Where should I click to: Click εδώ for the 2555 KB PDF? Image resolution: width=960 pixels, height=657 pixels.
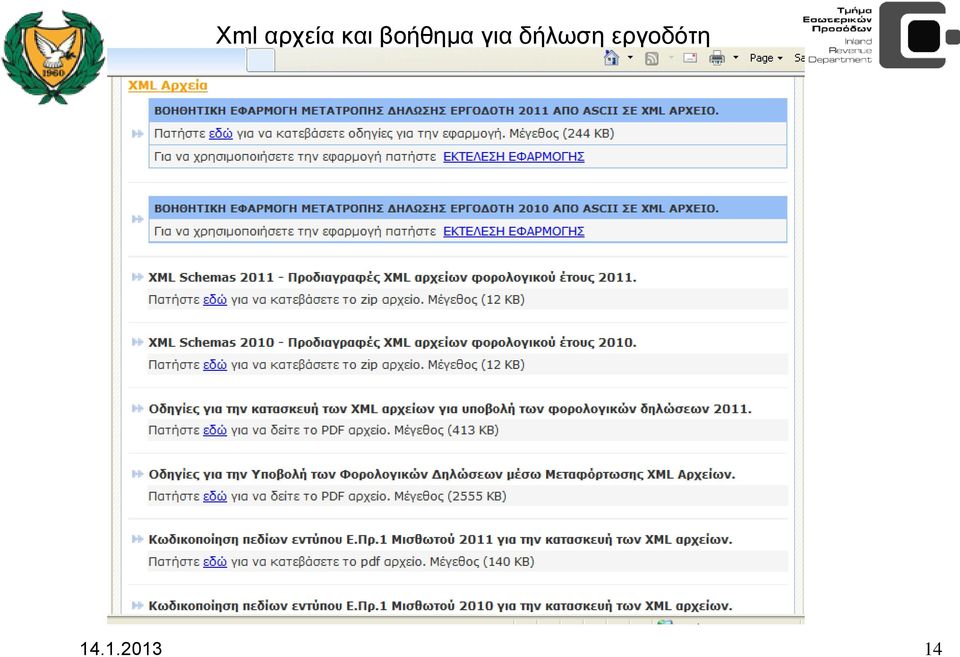[x=215, y=497]
